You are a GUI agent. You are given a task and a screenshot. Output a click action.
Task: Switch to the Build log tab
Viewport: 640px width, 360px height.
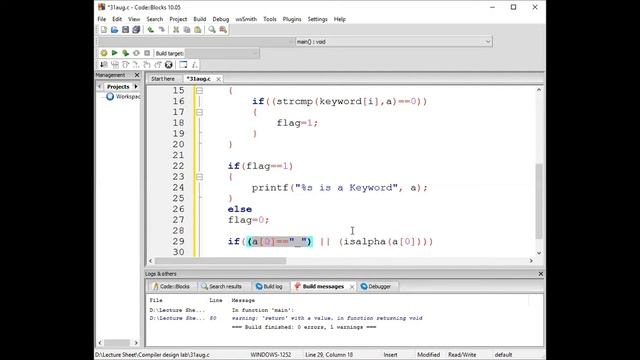coord(269,287)
